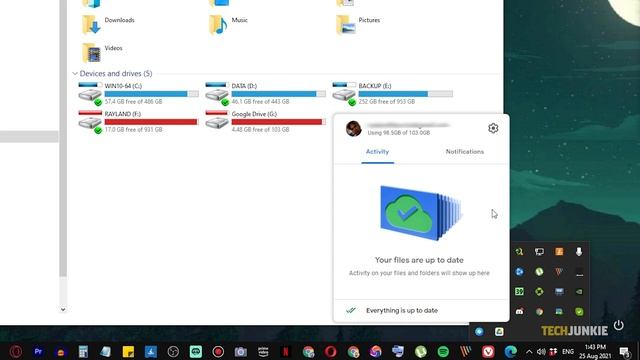Click the BACKUP (E:) usage bar
640x360 pixels.
(405, 94)
